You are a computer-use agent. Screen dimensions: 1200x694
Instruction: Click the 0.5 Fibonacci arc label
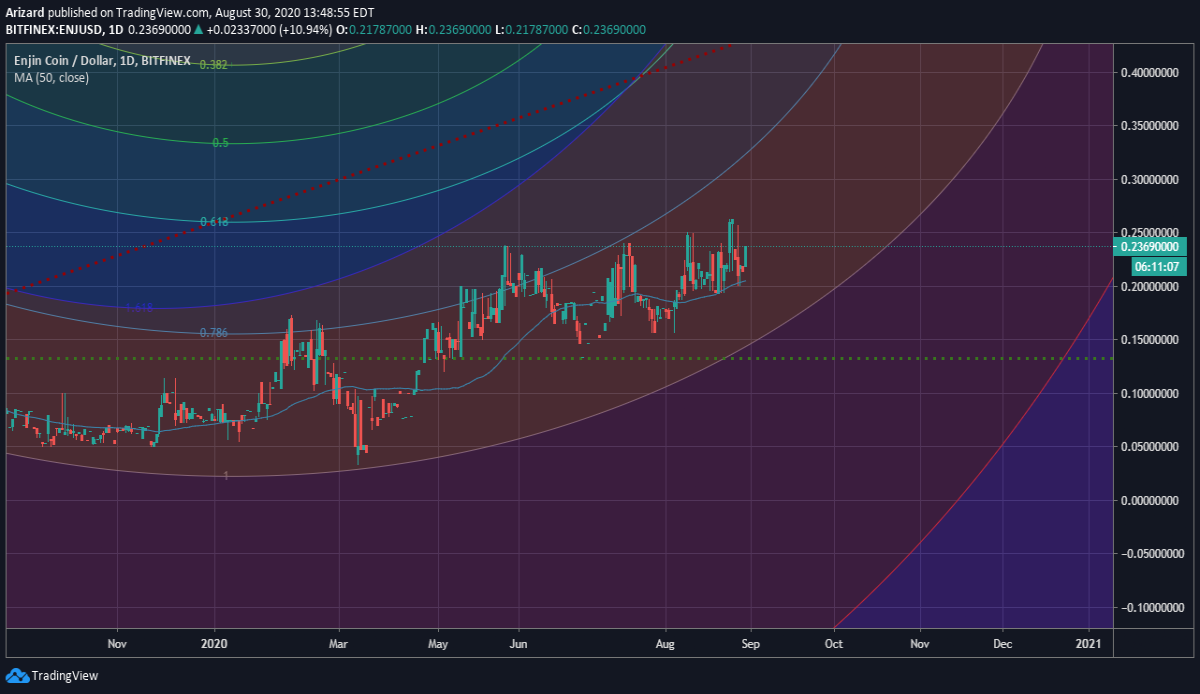tap(221, 143)
